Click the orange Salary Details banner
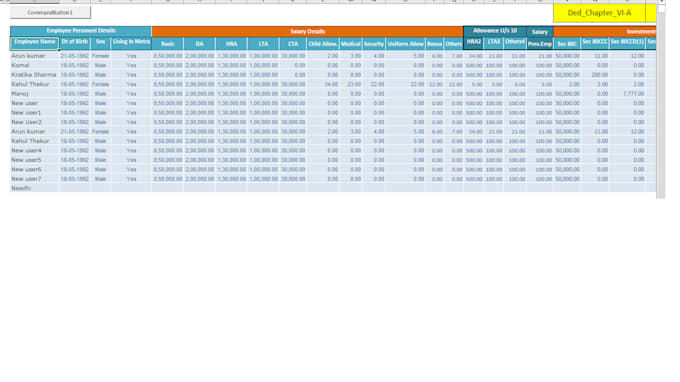The width and height of the screenshot is (680, 382). pos(307,32)
